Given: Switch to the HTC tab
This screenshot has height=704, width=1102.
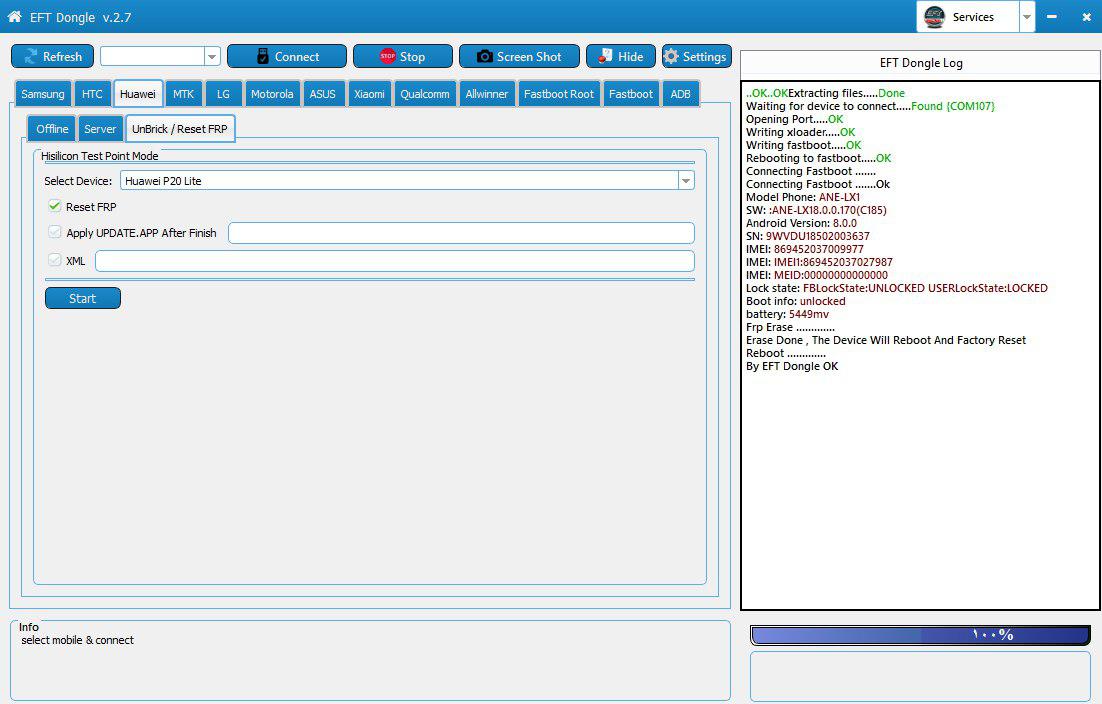Looking at the screenshot, I should pos(92,93).
